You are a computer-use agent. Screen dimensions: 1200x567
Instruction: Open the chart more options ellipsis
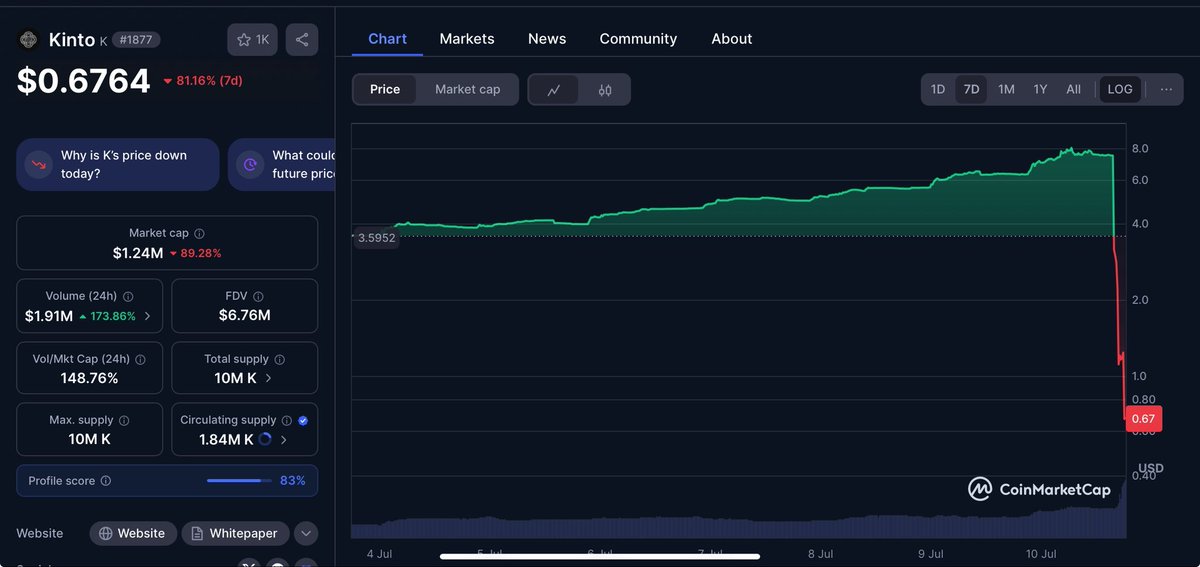1166,89
